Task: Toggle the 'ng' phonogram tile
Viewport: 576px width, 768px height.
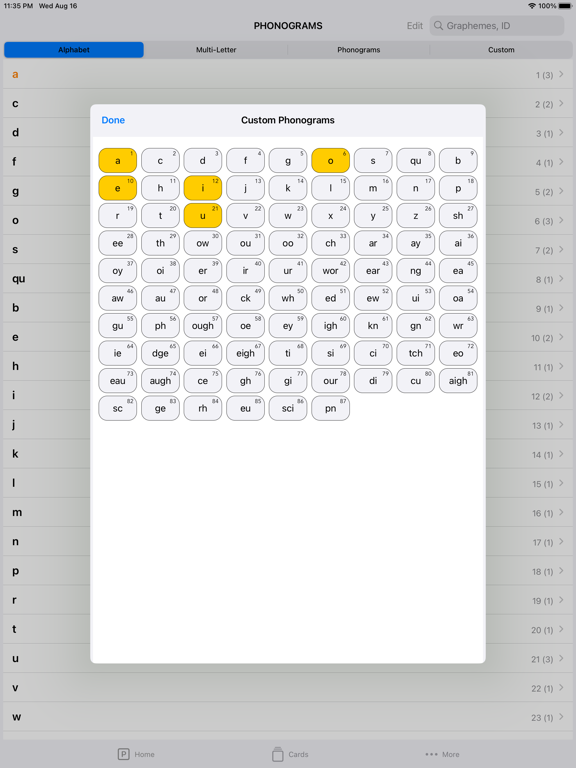Action: pyautogui.click(x=416, y=270)
